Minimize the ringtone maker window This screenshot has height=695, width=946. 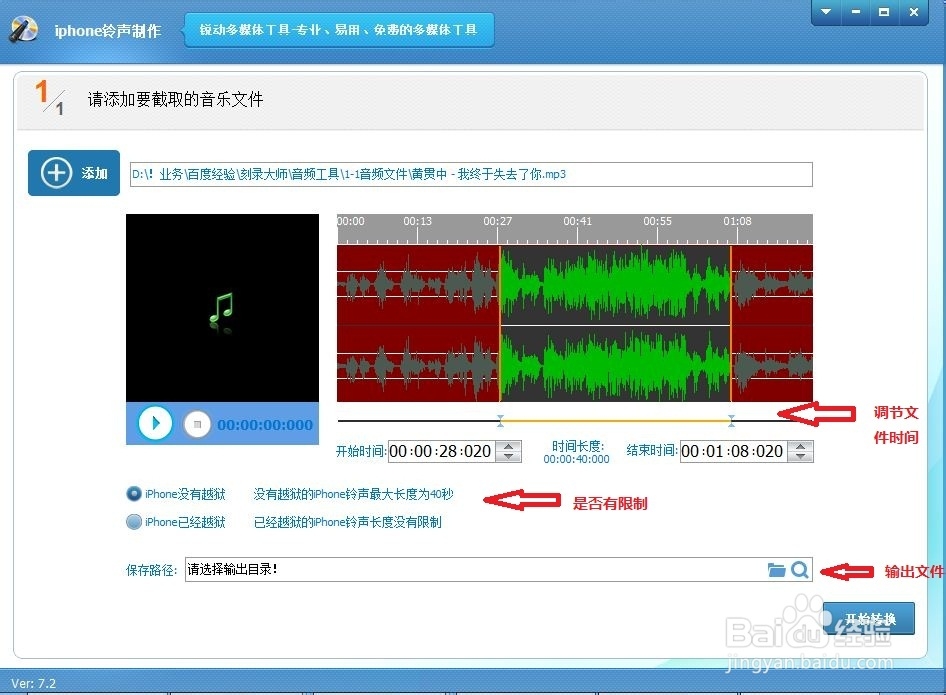point(856,11)
